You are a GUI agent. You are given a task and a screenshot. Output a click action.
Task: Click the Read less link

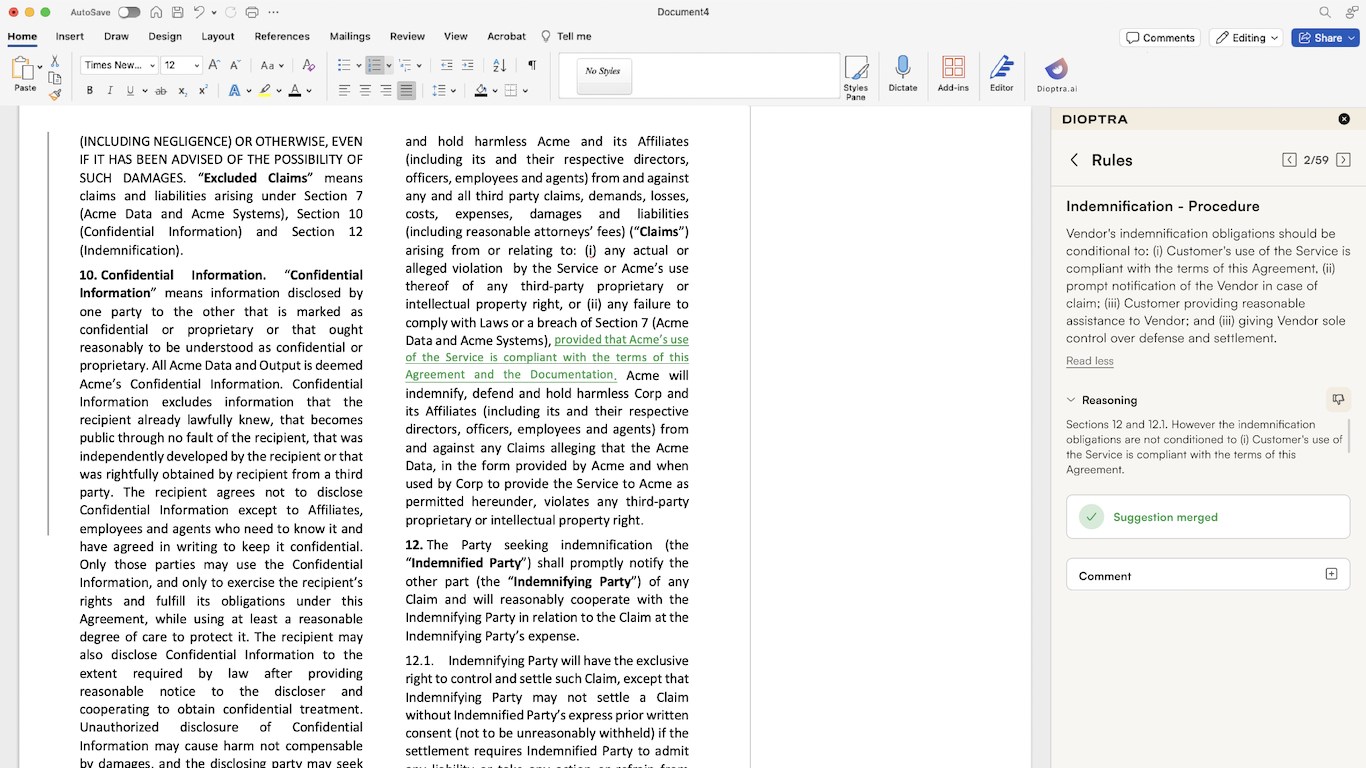(1089, 361)
